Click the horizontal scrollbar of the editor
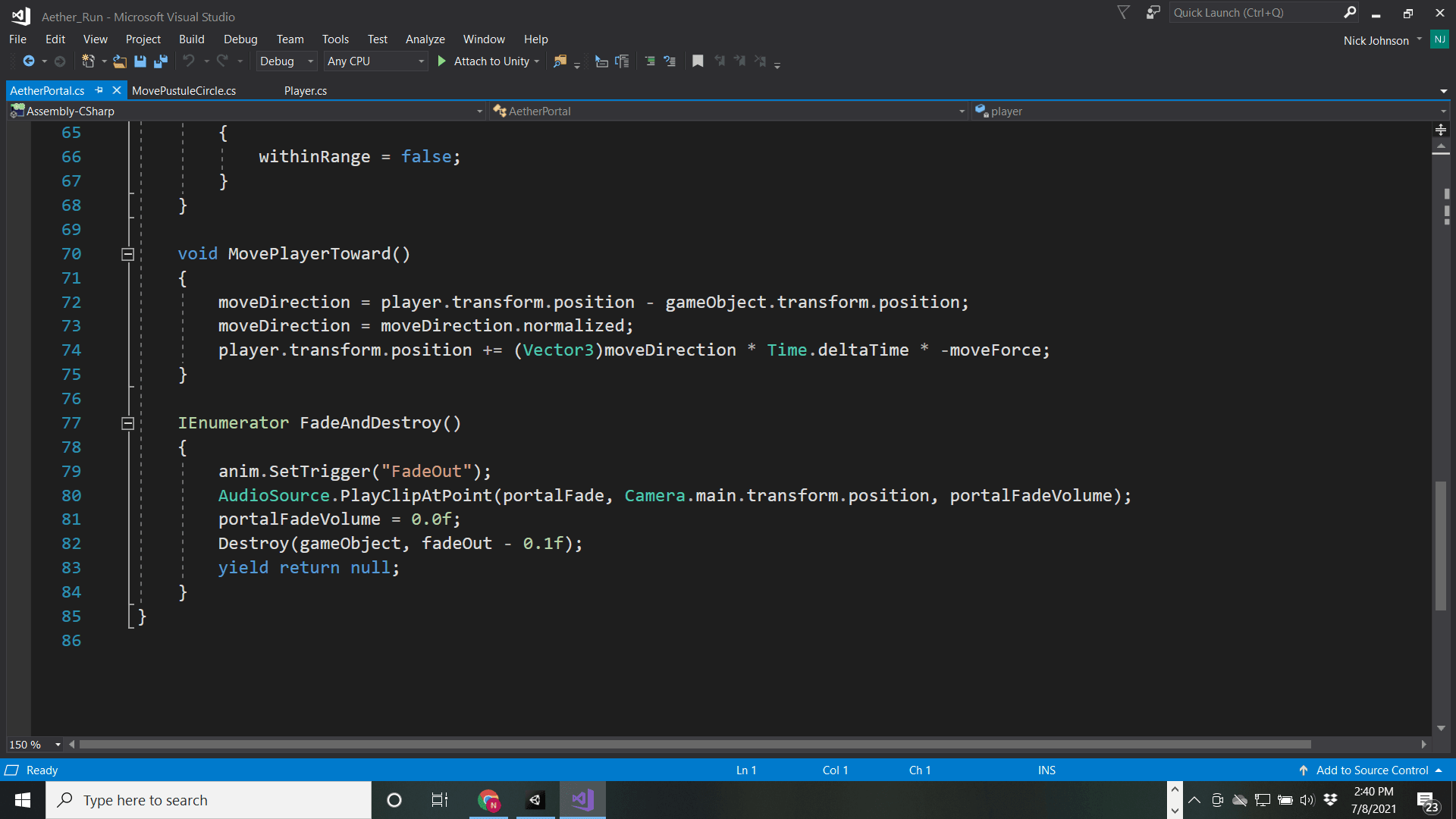Image resolution: width=1456 pixels, height=819 pixels. click(x=694, y=745)
